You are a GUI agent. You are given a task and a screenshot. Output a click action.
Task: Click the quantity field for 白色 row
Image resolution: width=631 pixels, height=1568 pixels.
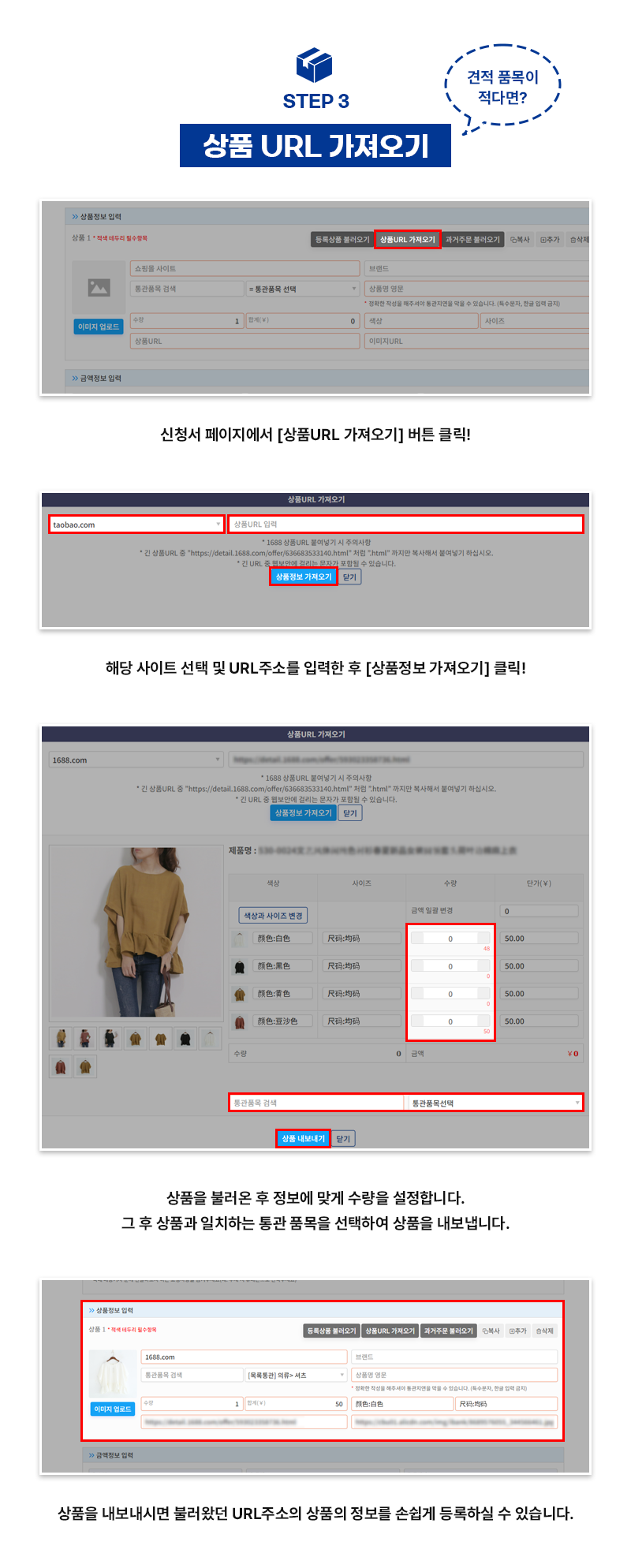tap(450, 939)
